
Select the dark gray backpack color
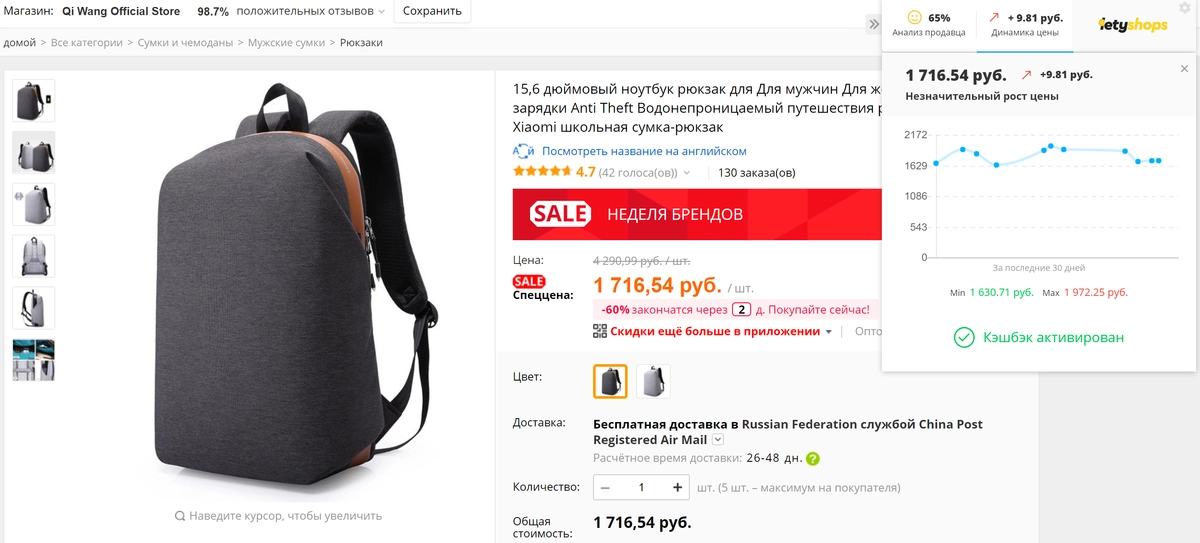coord(610,381)
